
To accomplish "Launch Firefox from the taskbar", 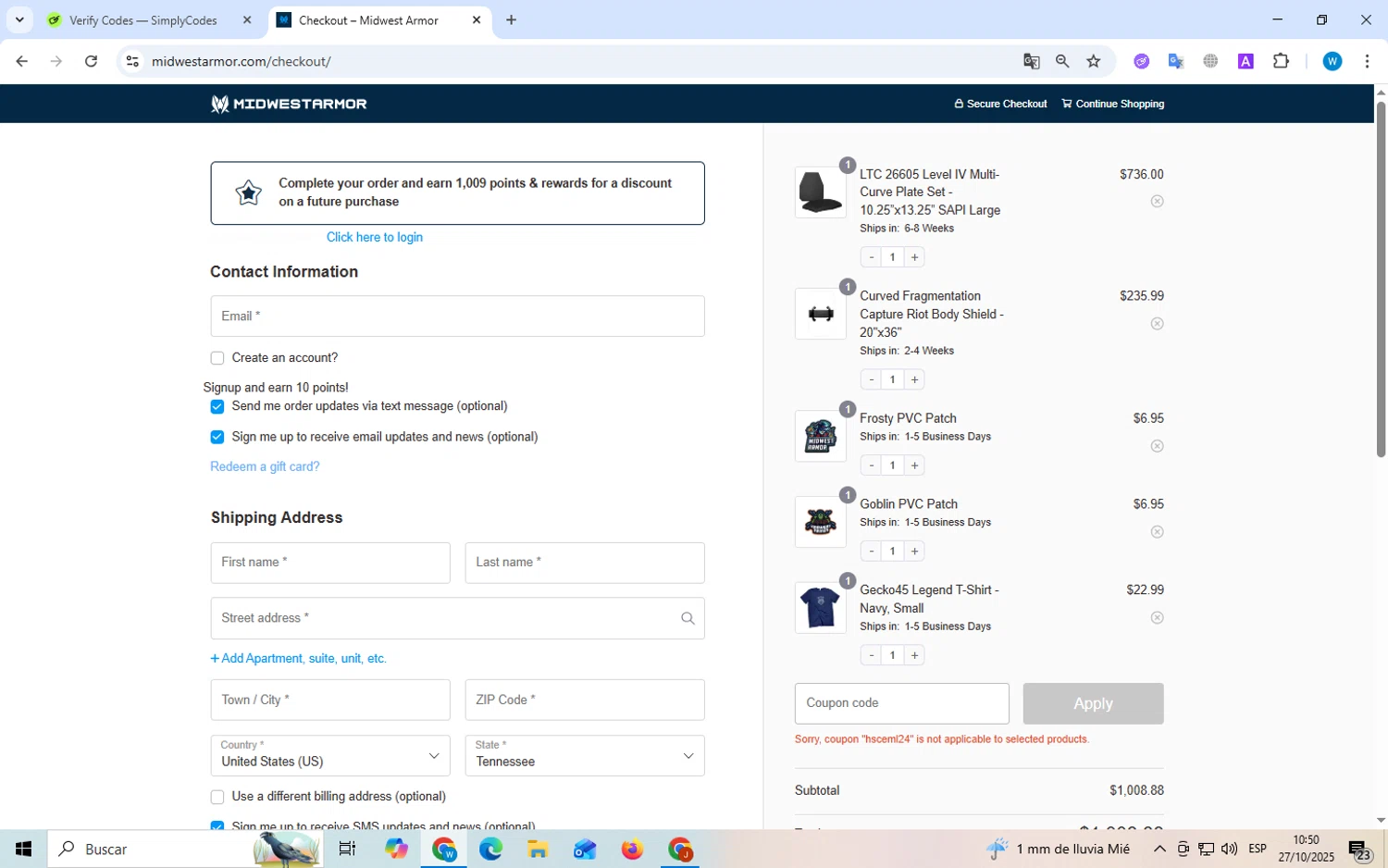I will tap(632, 849).
